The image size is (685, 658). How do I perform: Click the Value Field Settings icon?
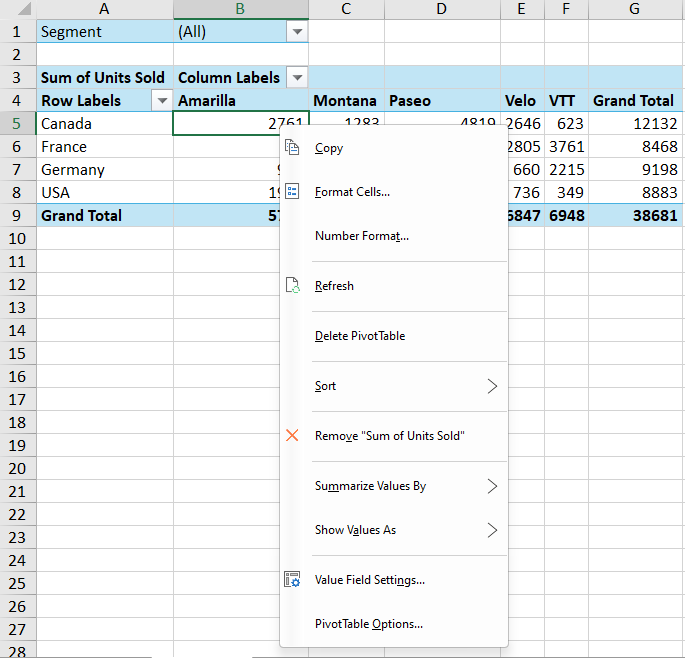pyautogui.click(x=292, y=580)
